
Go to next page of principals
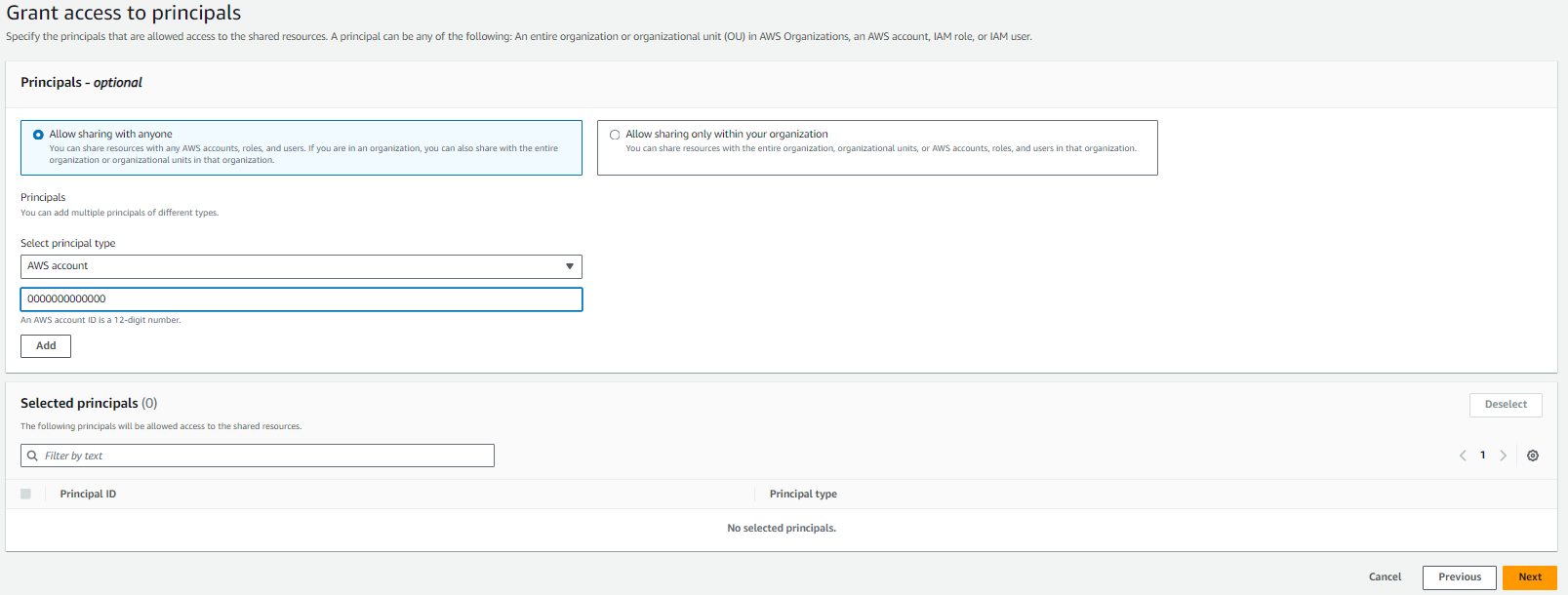coord(1503,456)
